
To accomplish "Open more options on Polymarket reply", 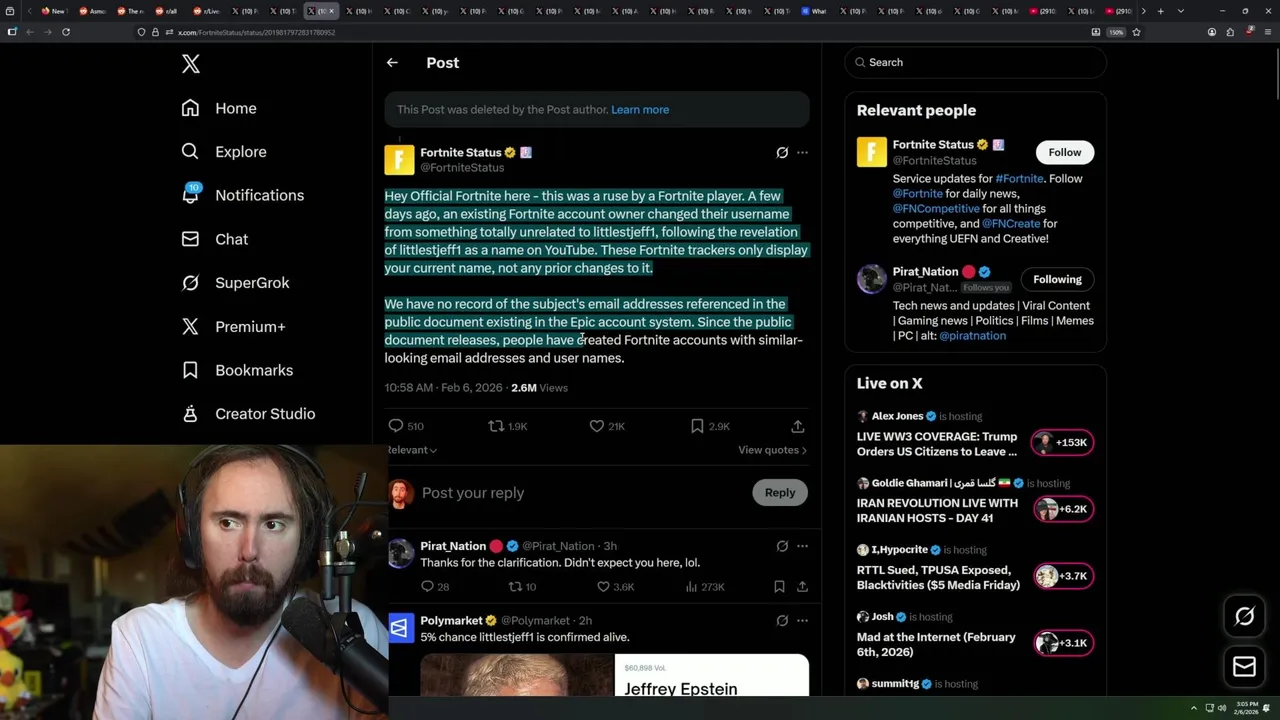I will [x=802, y=620].
